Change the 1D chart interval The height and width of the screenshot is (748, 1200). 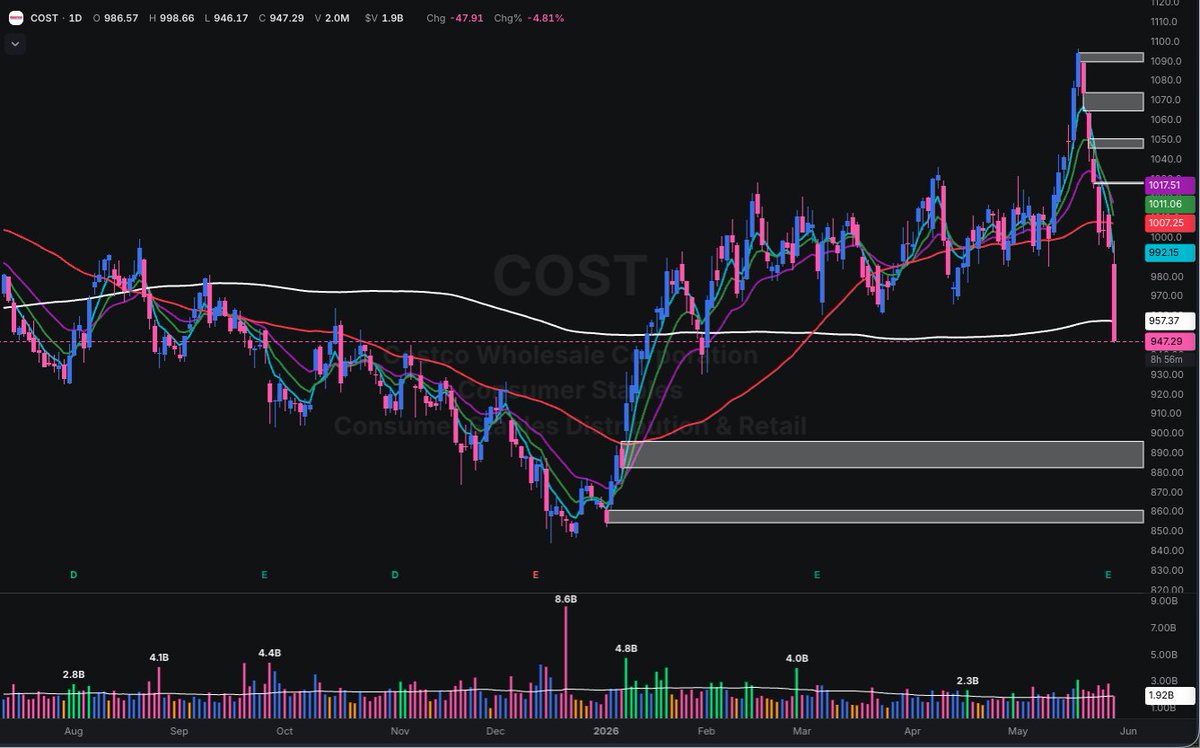76,18
